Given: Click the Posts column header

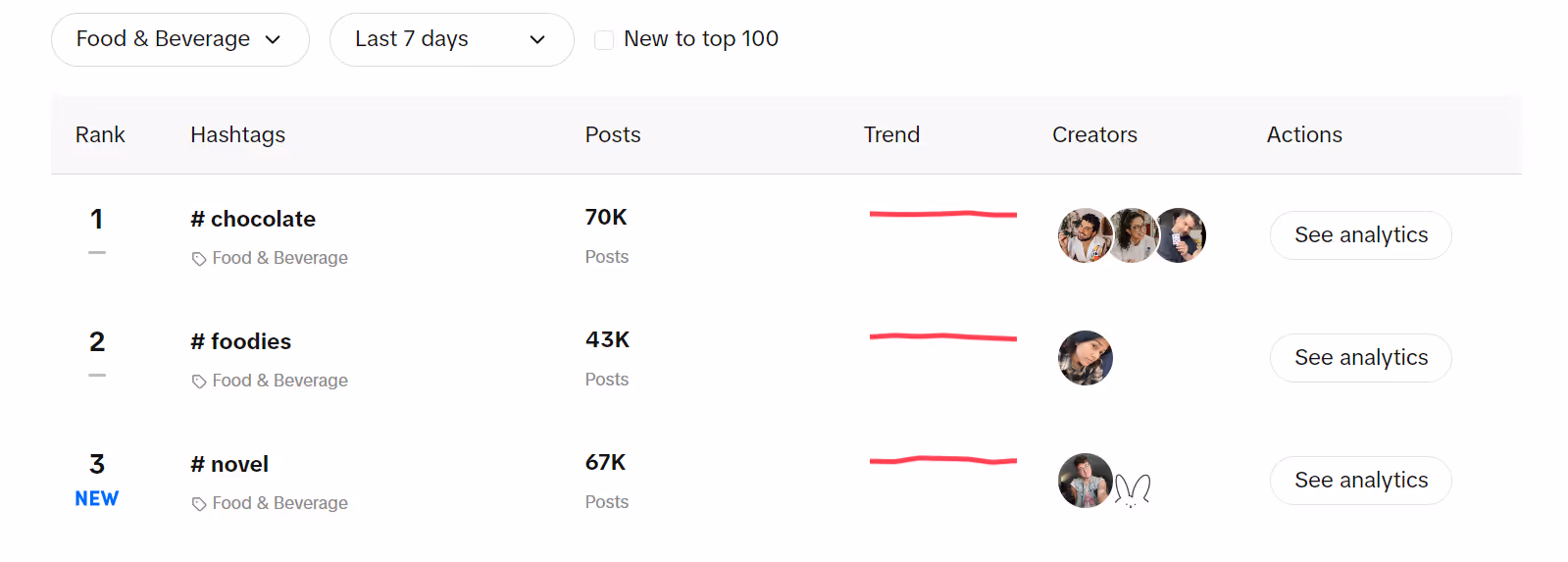Looking at the screenshot, I should point(613,134).
